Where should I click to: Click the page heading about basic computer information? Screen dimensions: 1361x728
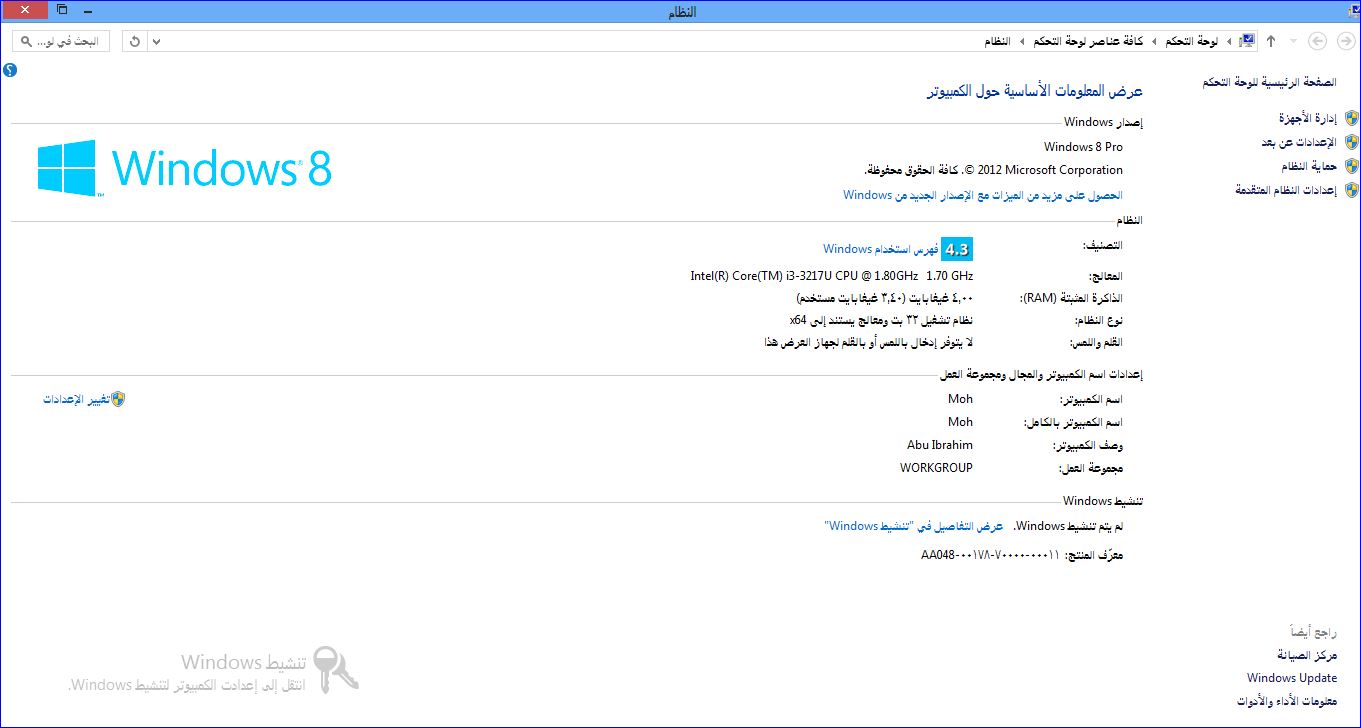pos(1034,91)
